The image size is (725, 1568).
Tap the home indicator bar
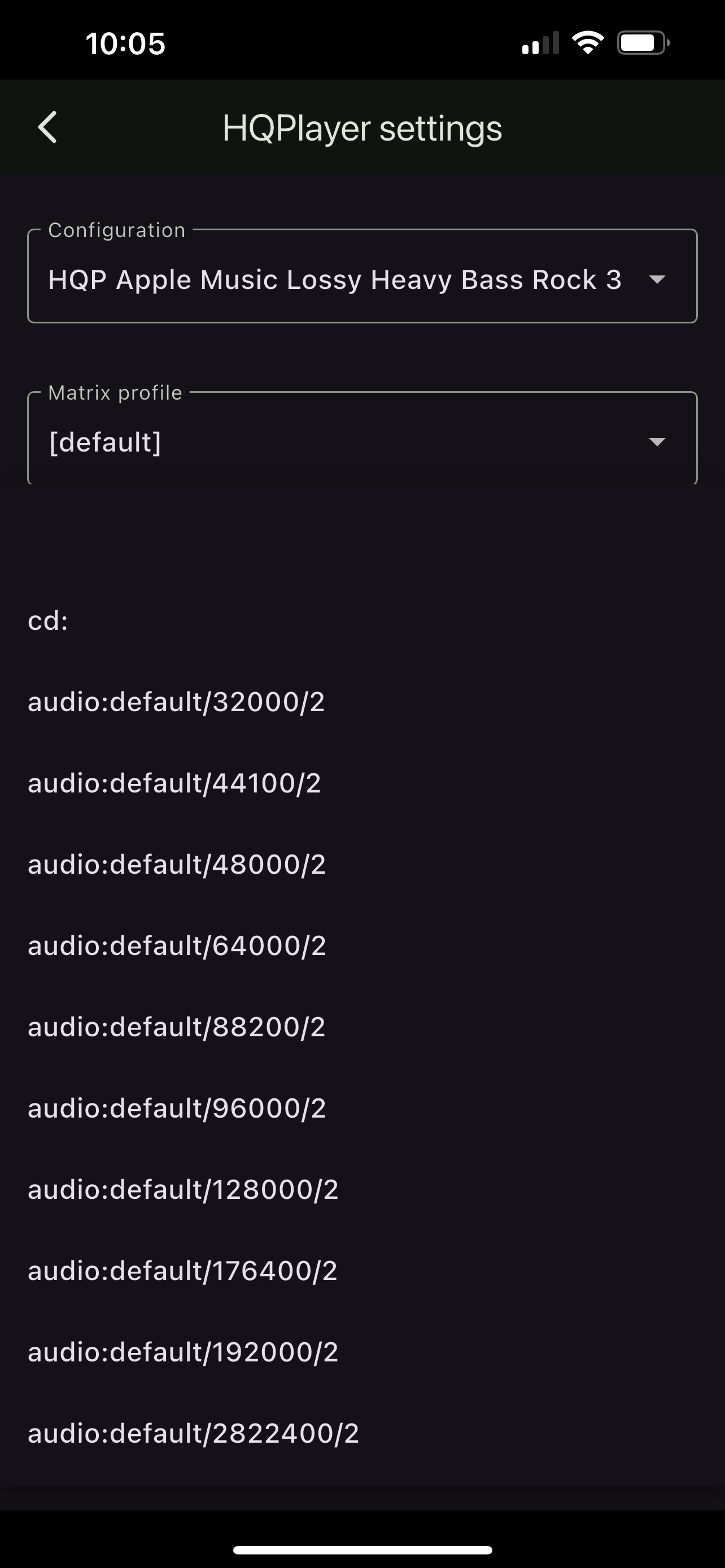(362, 1550)
